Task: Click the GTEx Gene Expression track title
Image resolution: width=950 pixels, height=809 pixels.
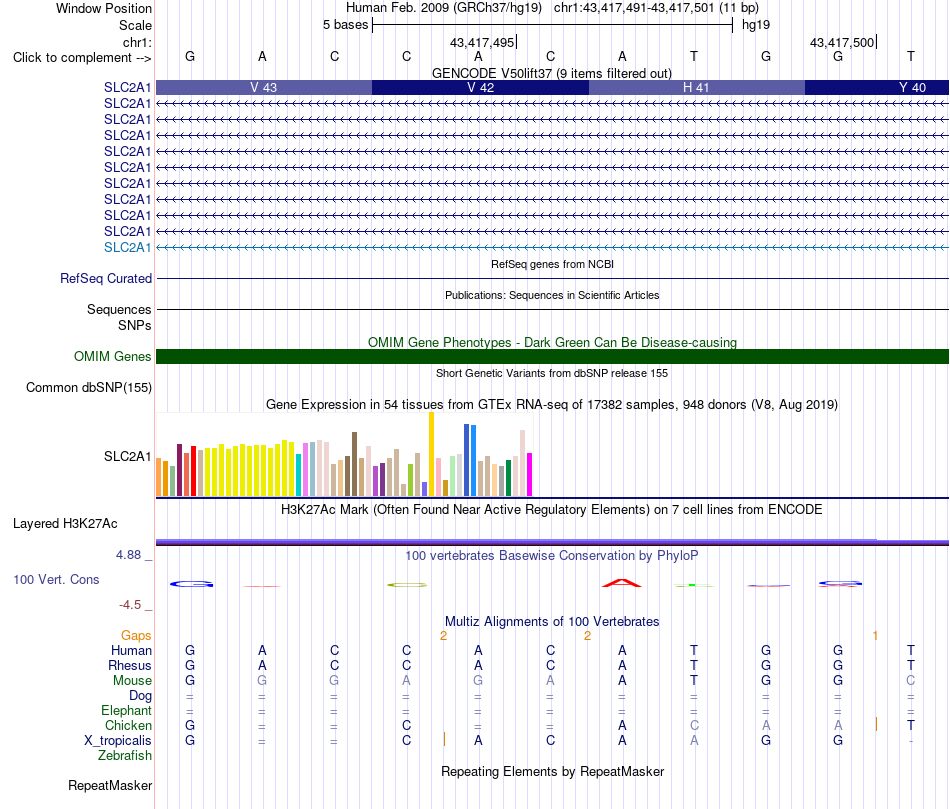Action: 552,404
